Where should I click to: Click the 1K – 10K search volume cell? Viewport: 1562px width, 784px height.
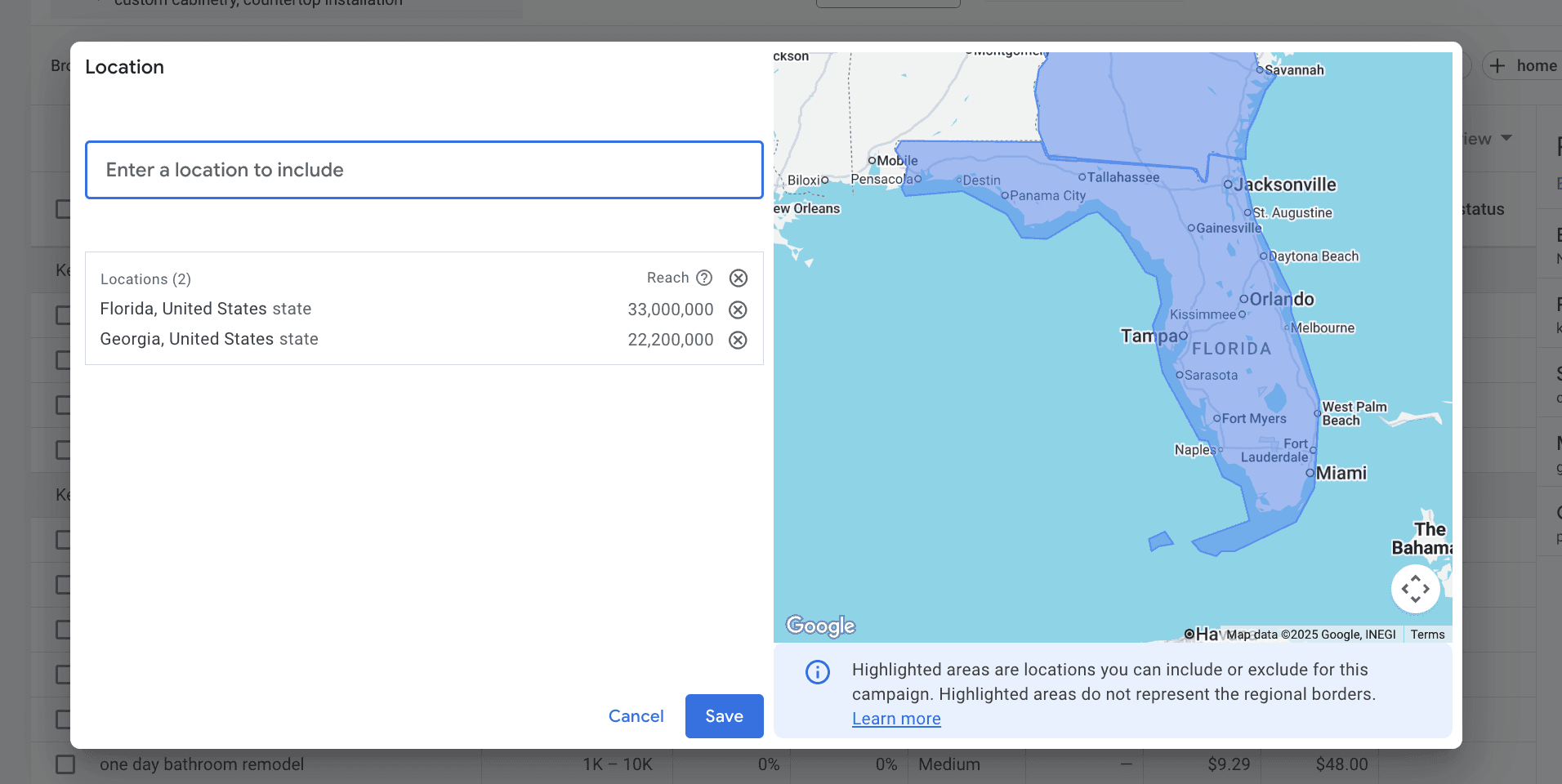click(618, 764)
